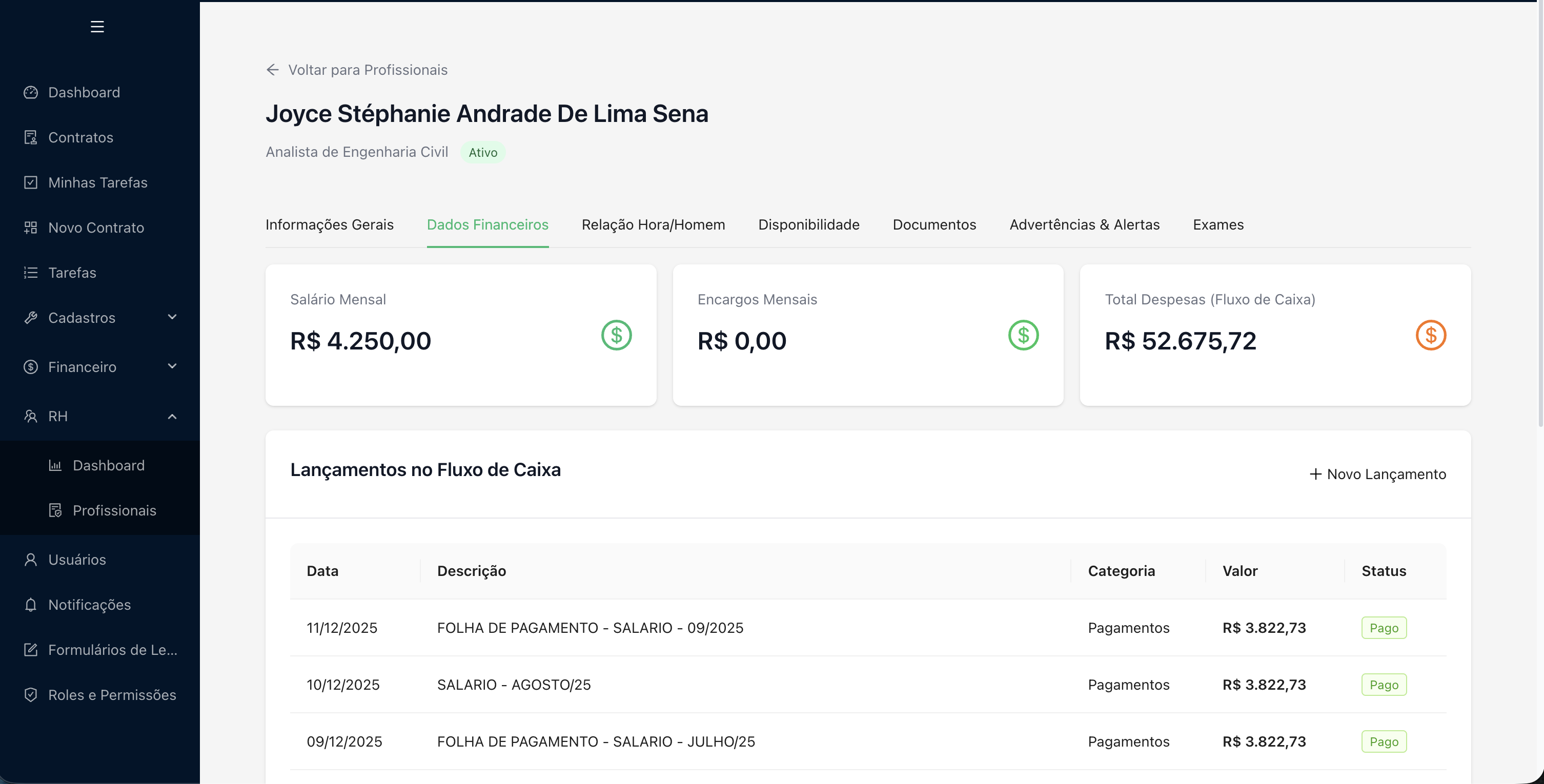Click the Usuários person icon

click(31, 560)
